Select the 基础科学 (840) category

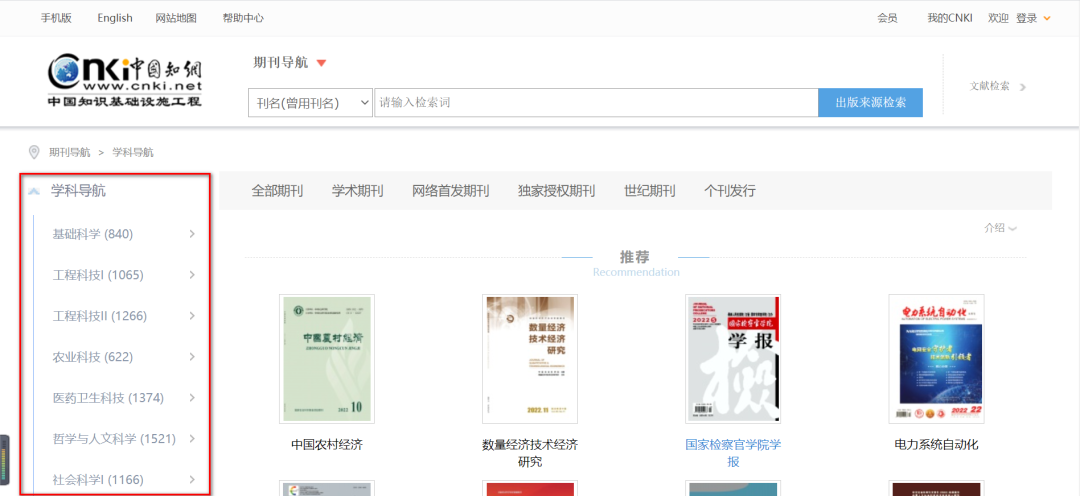[x=93, y=234]
